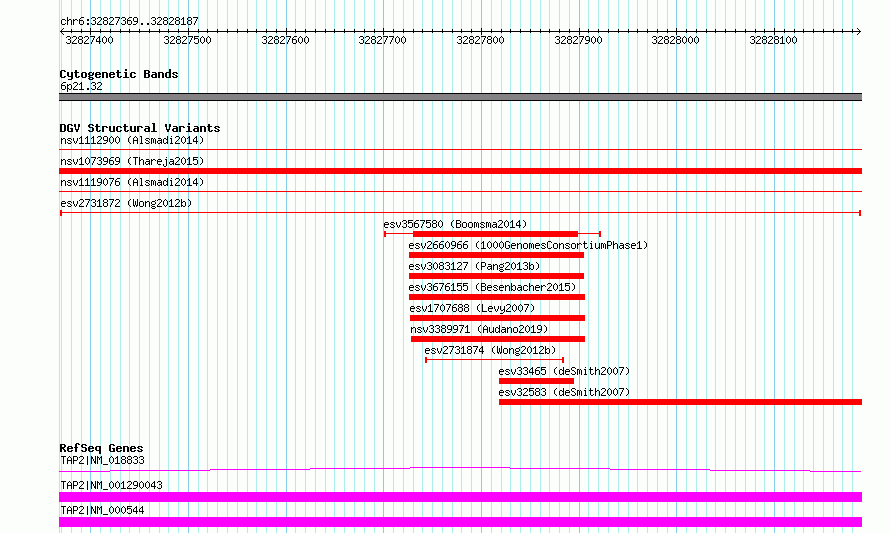Click the first esv2731872 (Wong2012b) label

point(126,203)
